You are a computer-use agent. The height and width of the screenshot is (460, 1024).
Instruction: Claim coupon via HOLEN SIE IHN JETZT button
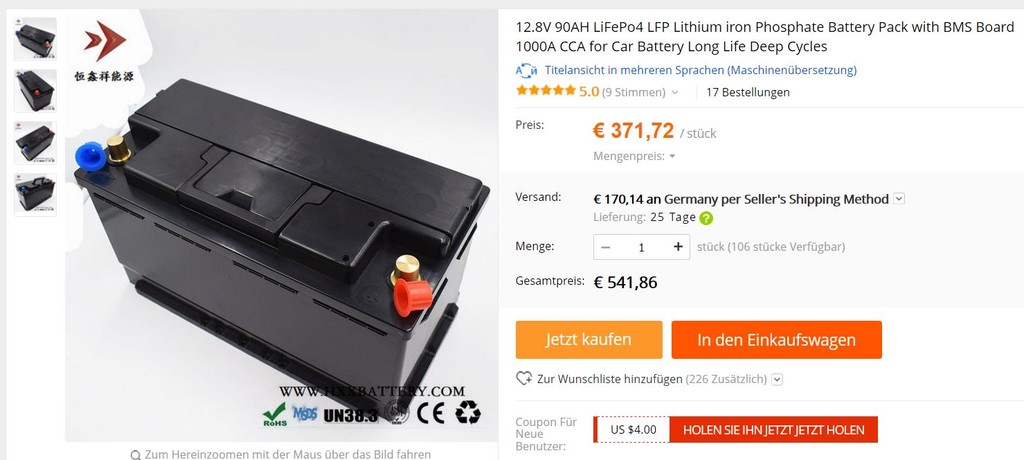pyautogui.click(x=773, y=429)
